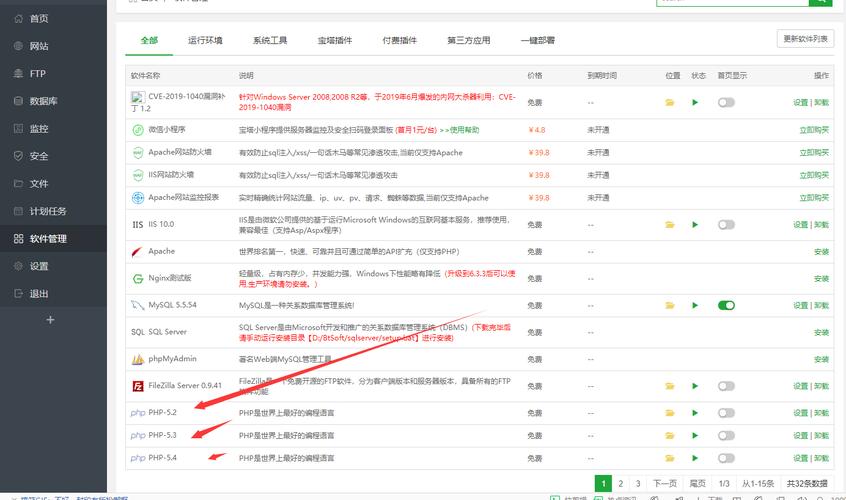Switch to the 全部 tab
Screen dimensions: 846x500
tap(149, 40)
